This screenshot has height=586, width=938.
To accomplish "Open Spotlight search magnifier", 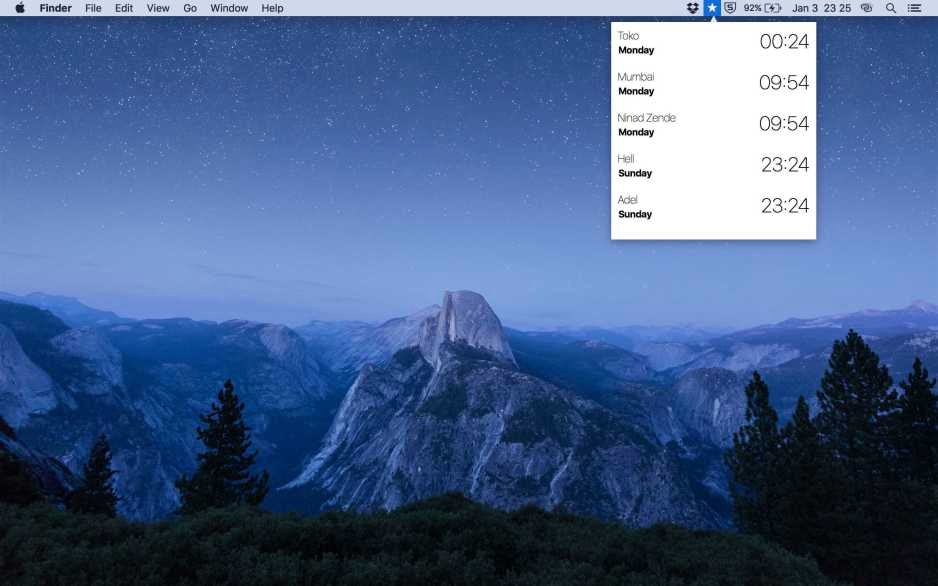I will (x=891, y=8).
